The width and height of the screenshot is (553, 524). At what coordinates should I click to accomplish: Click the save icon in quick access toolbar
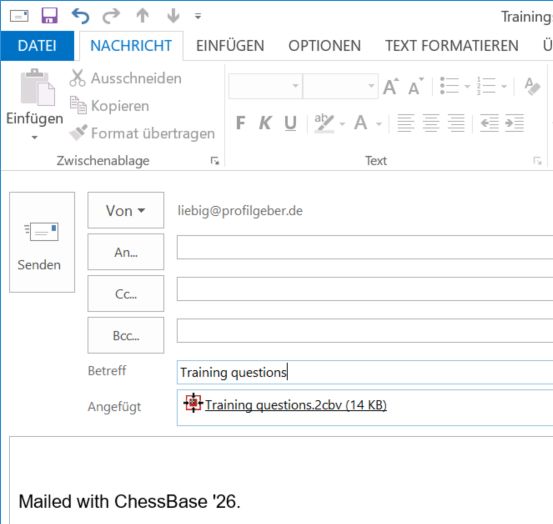click(x=49, y=16)
